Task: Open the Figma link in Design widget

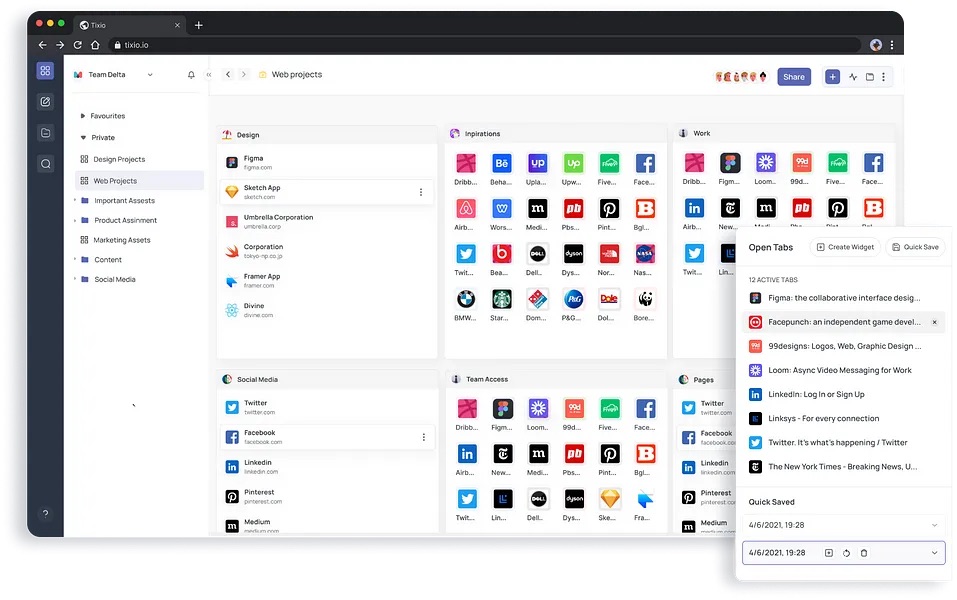Action: pyautogui.click(x=327, y=162)
